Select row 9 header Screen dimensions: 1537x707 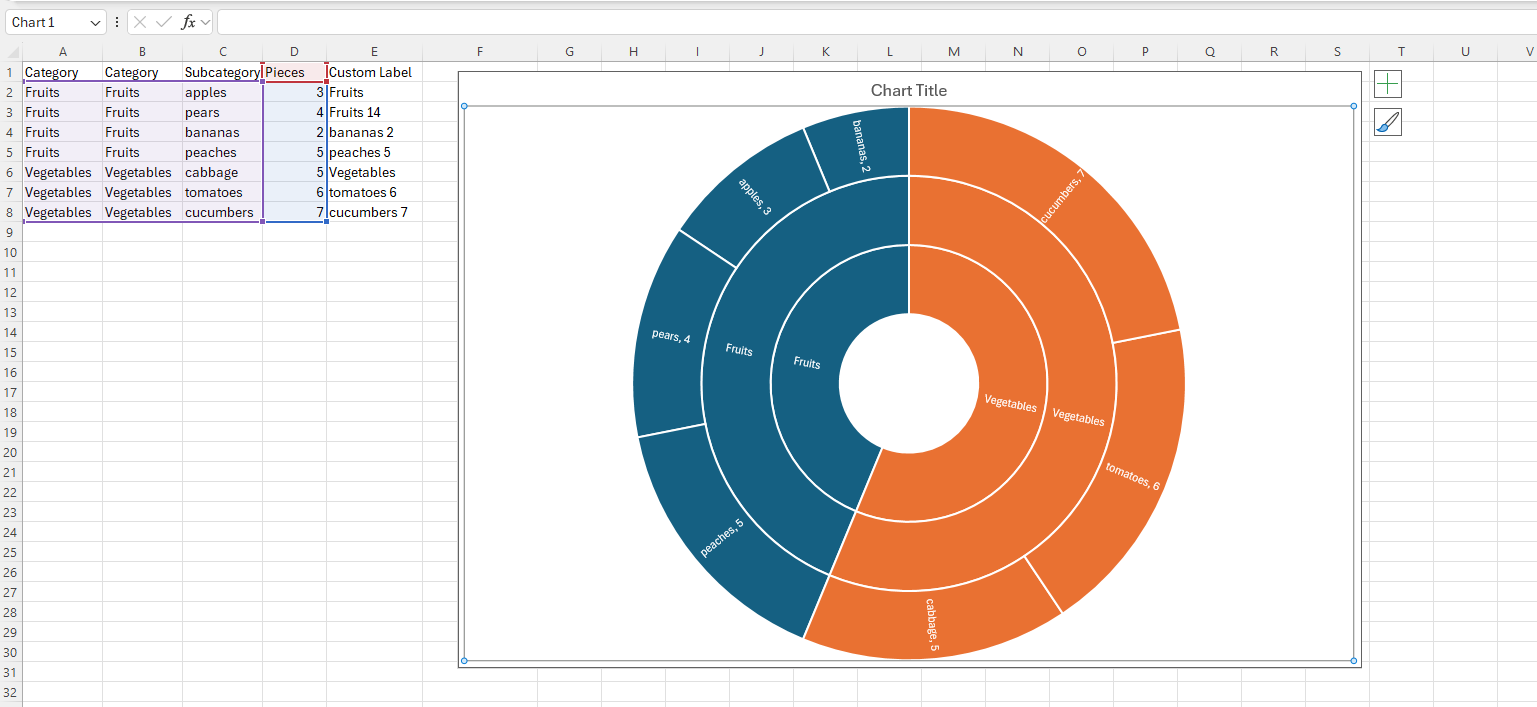pos(11,232)
